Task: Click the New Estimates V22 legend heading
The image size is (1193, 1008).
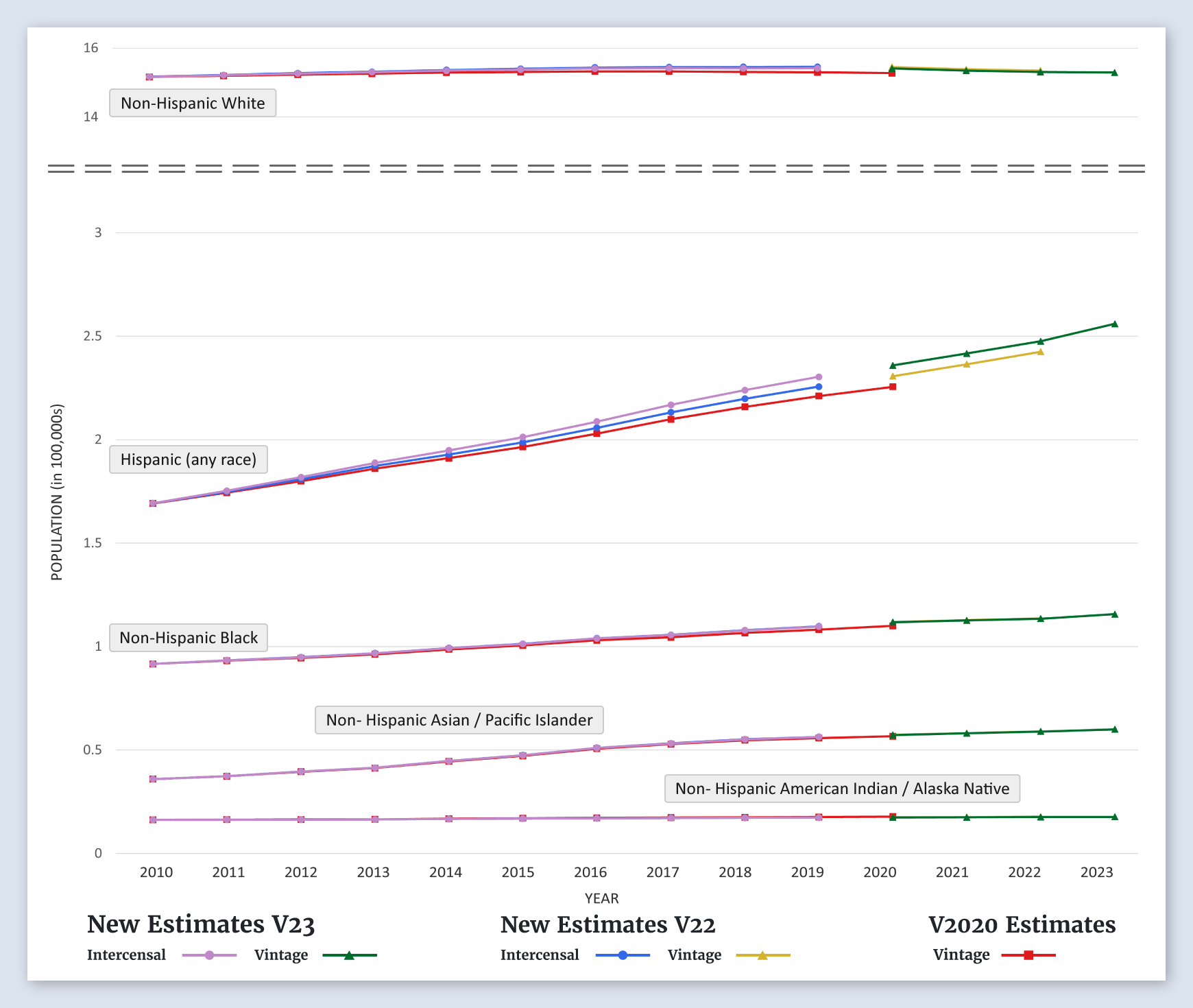Action: click(607, 924)
